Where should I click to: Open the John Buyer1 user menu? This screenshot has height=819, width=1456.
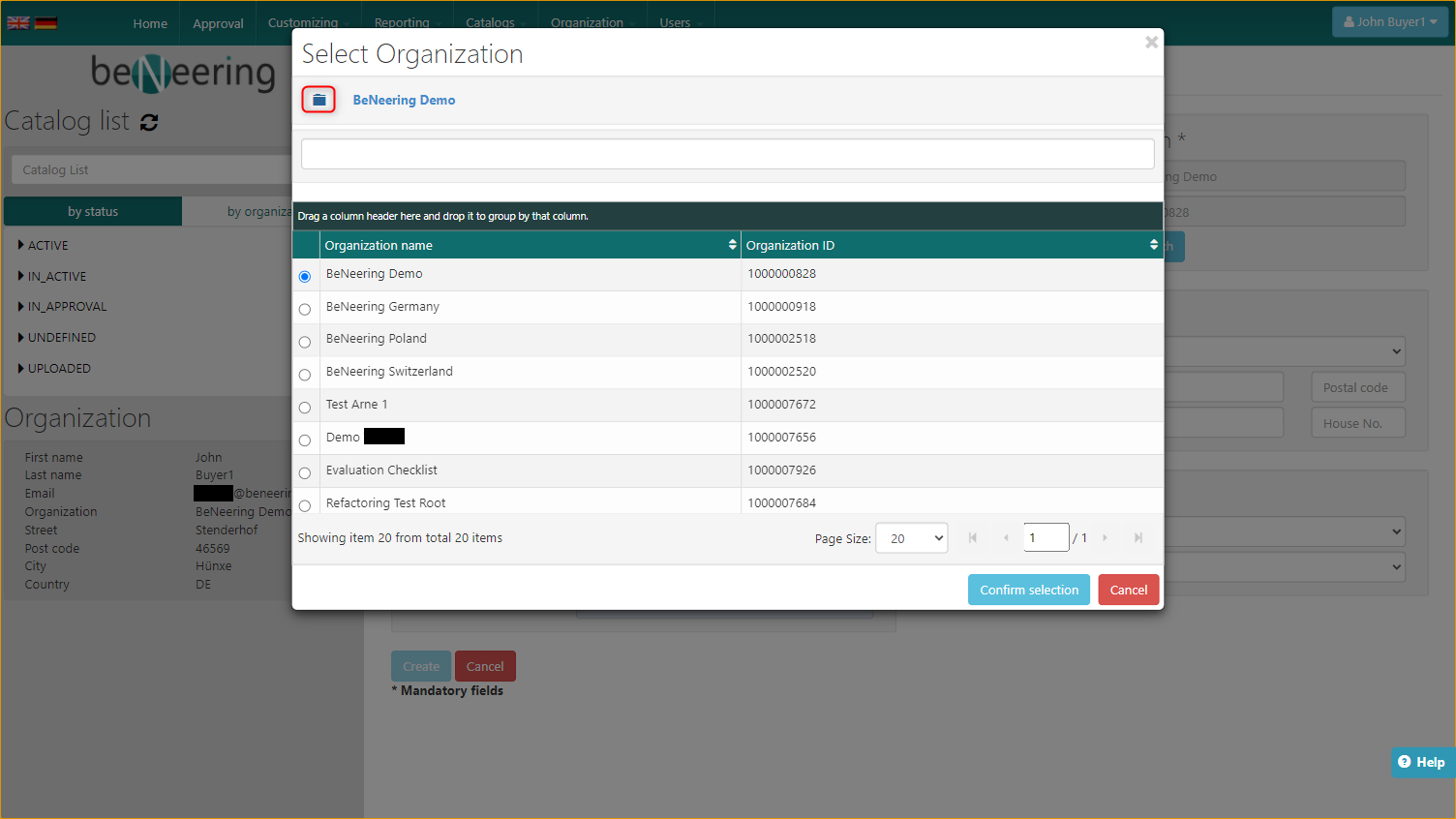[x=1389, y=22]
